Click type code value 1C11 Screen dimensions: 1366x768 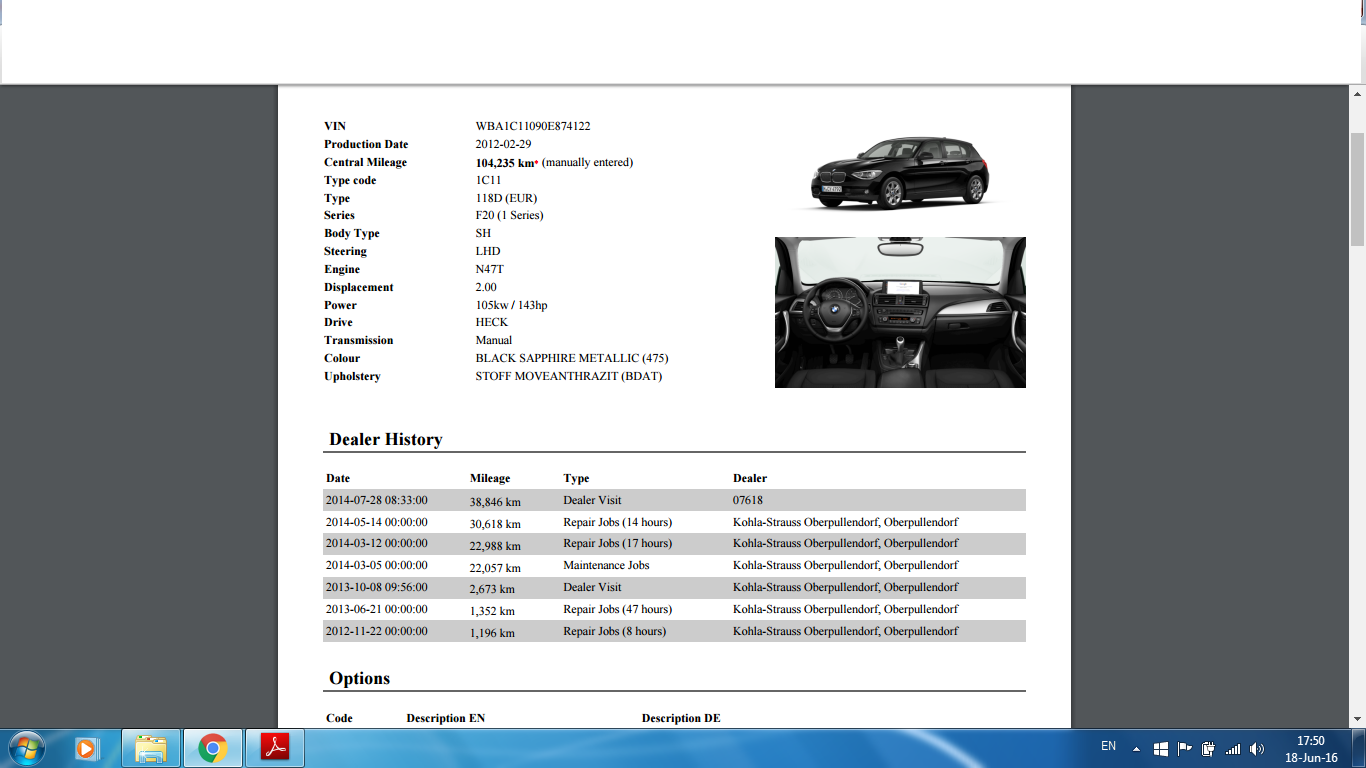[488, 180]
